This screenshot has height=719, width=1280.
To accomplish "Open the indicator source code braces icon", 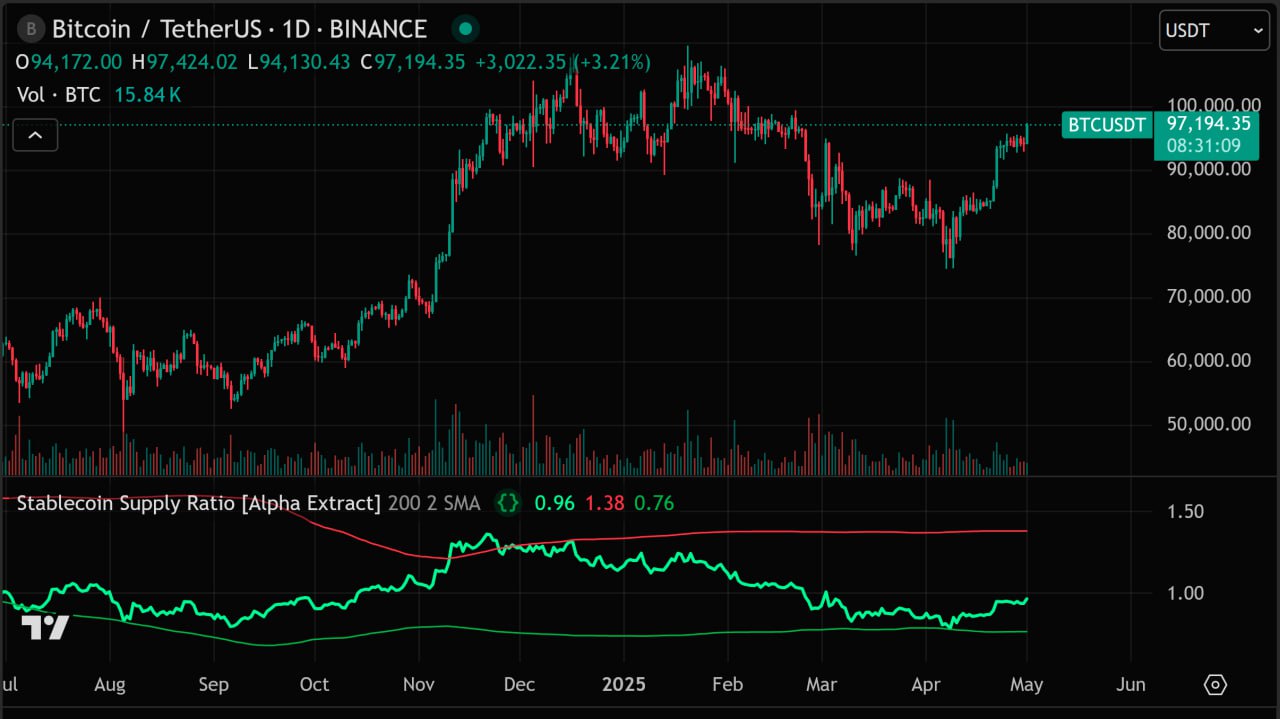I will coord(509,503).
